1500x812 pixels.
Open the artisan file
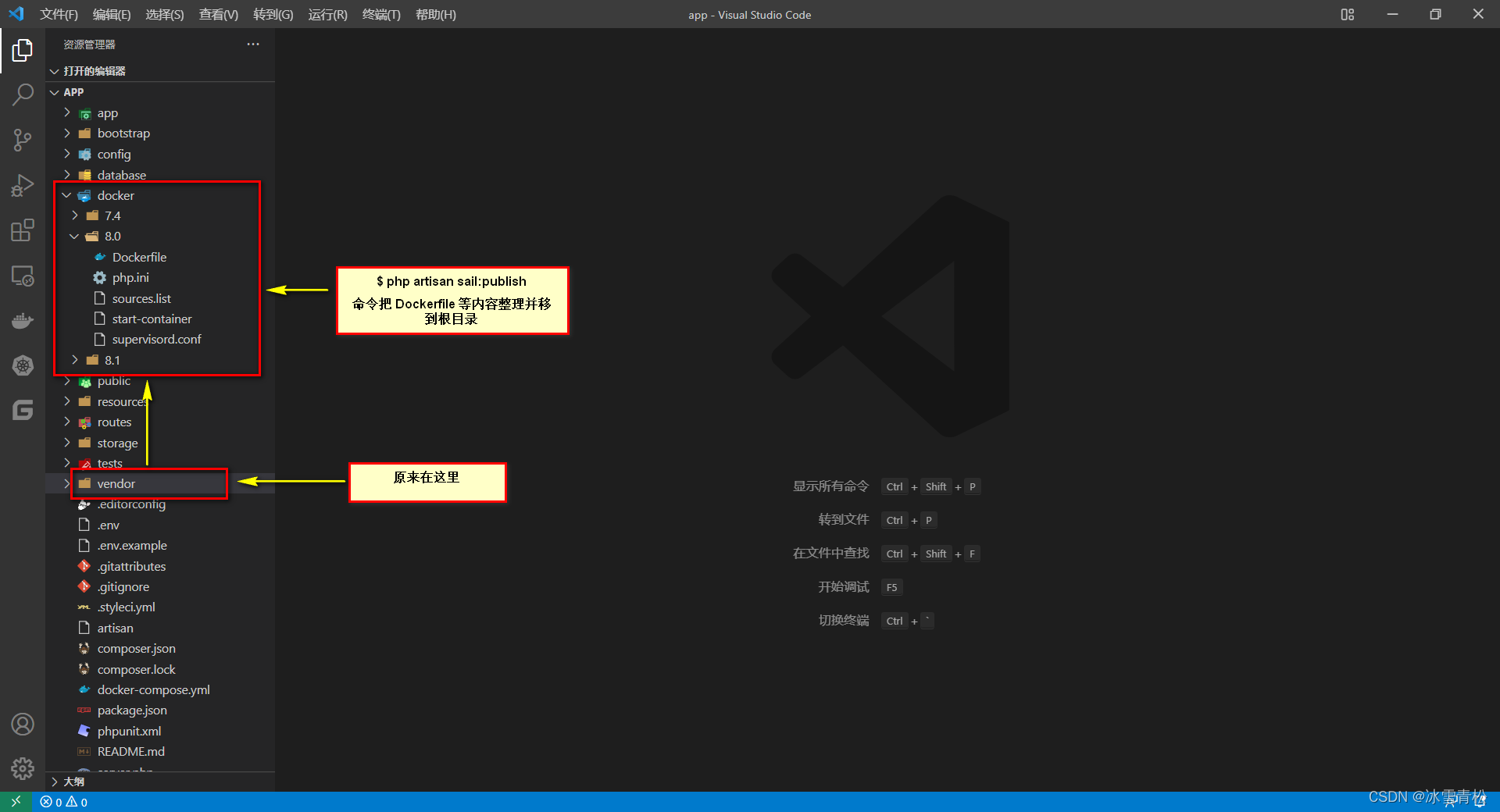(115, 629)
